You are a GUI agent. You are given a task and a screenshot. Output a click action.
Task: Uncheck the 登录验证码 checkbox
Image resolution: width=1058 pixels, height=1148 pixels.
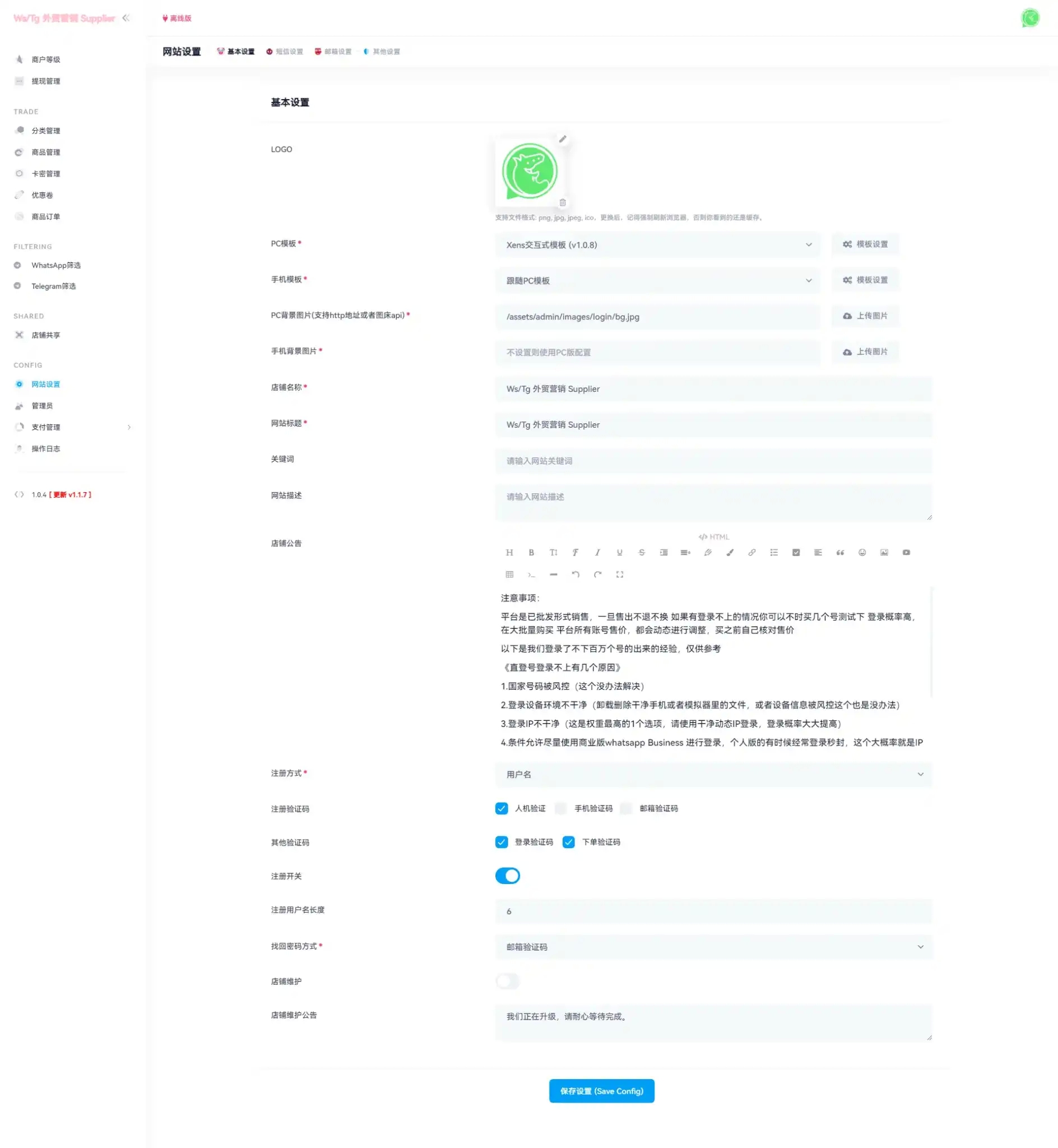coord(502,843)
